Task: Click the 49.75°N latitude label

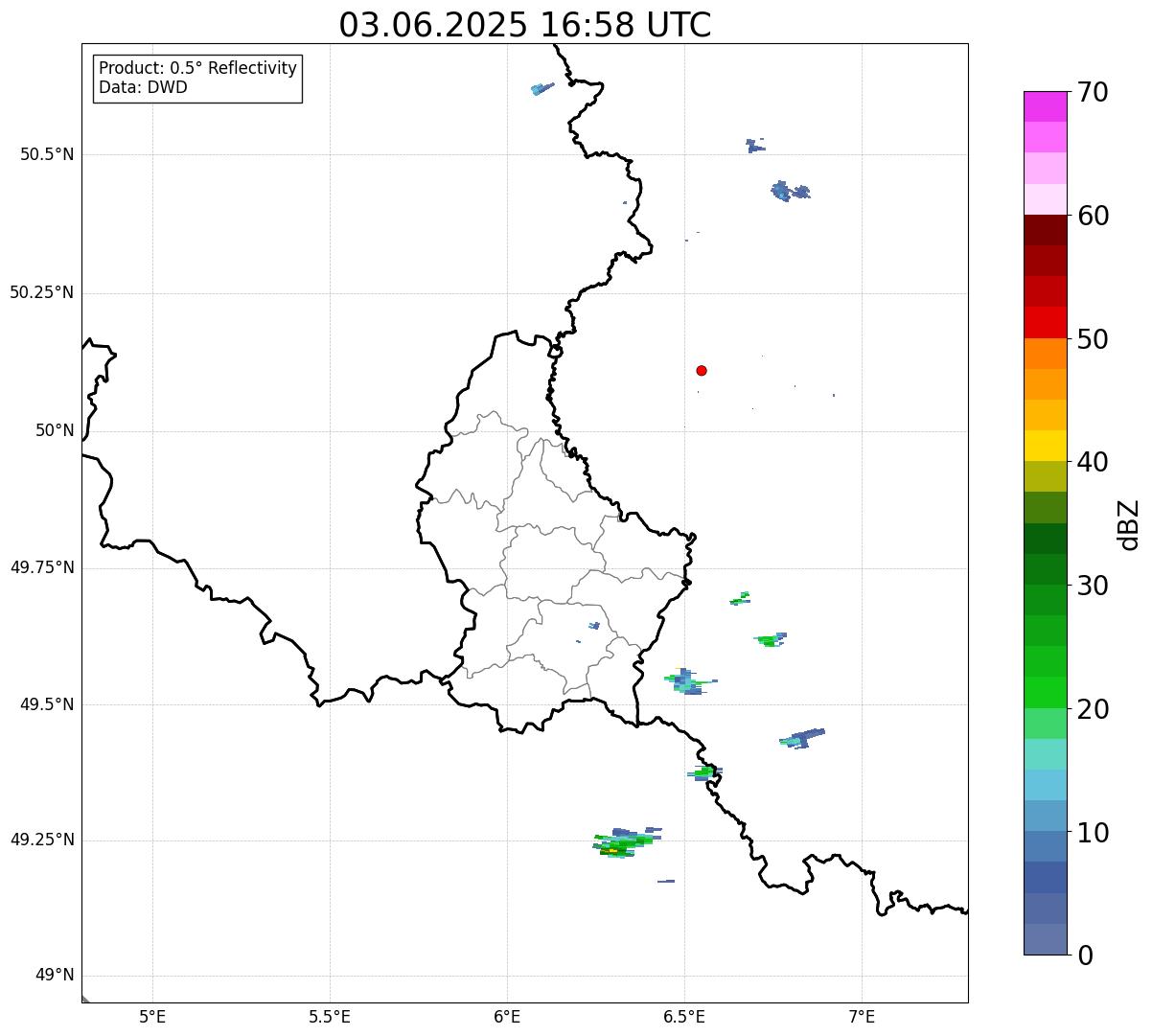Action: 42,567
